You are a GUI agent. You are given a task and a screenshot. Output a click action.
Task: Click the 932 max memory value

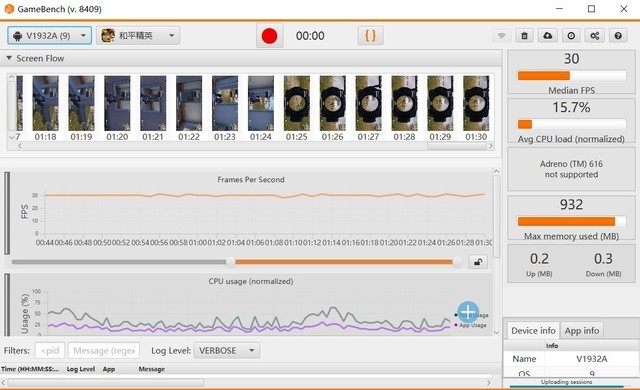point(571,204)
